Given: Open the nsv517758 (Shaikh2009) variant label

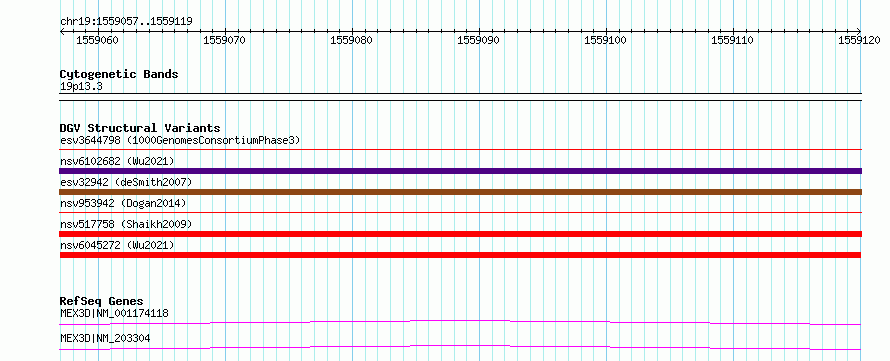Looking at the screenshot, I should tap(126, 224).
